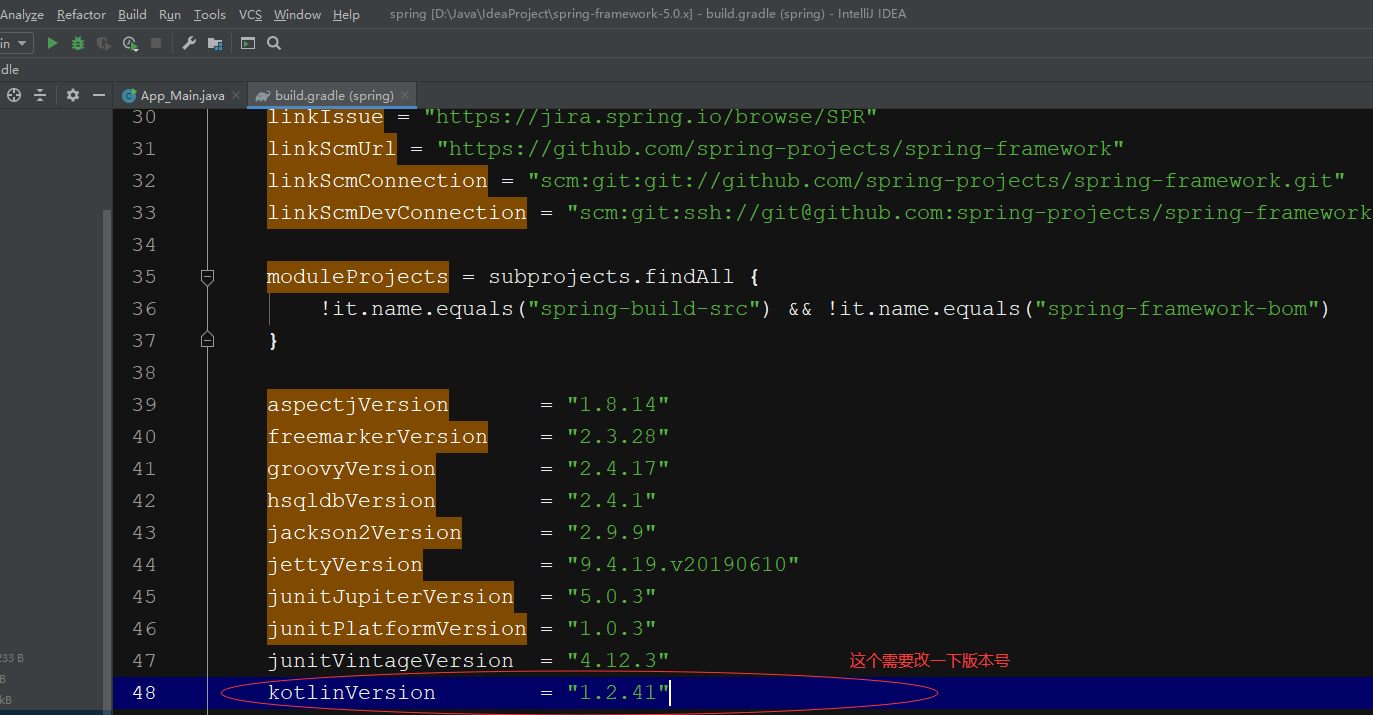The image size is (1373, 715).
Task: Open the Analyze menu
Action: [x=22, y=15]
